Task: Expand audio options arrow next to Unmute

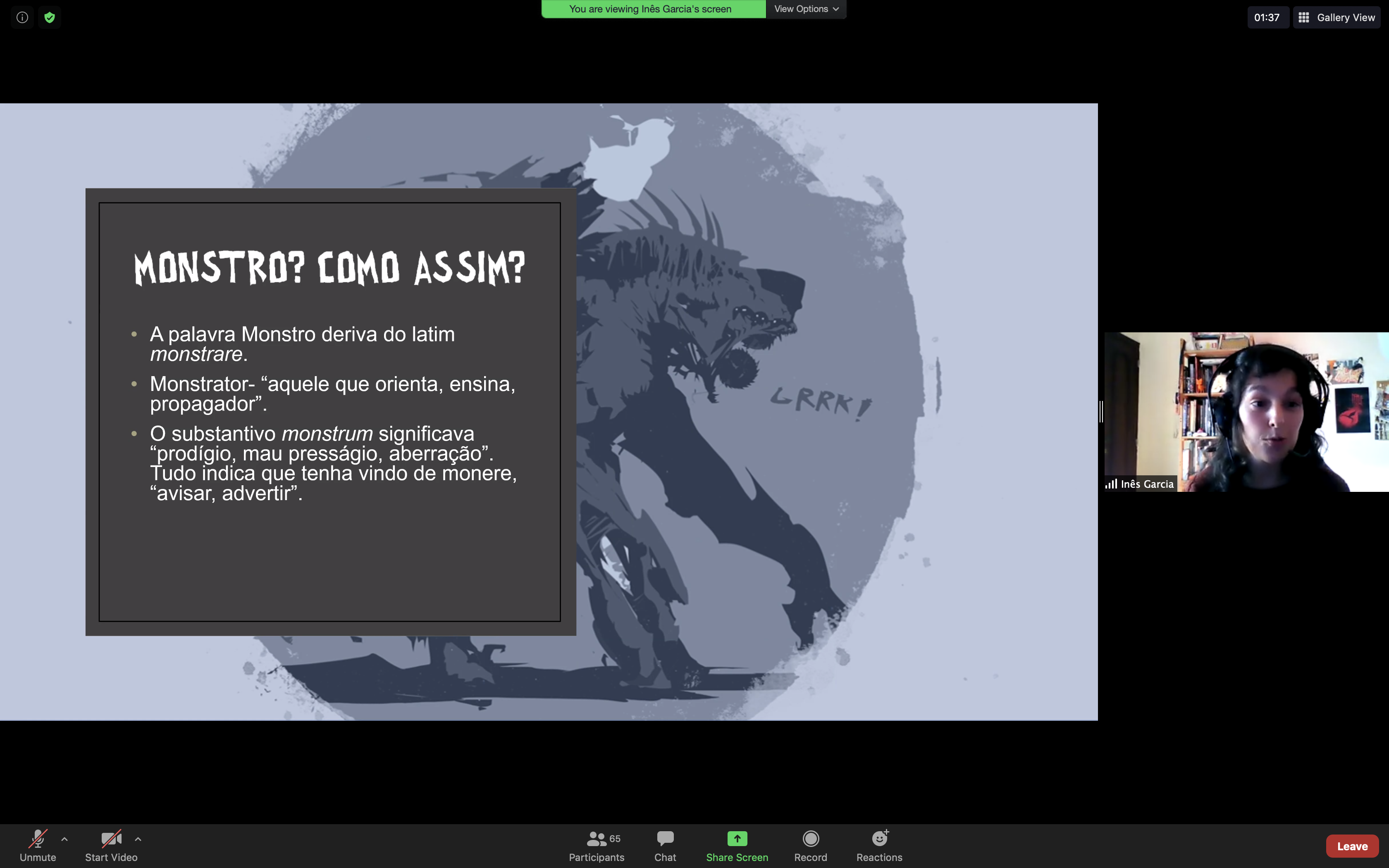Action: click(64, 839)
